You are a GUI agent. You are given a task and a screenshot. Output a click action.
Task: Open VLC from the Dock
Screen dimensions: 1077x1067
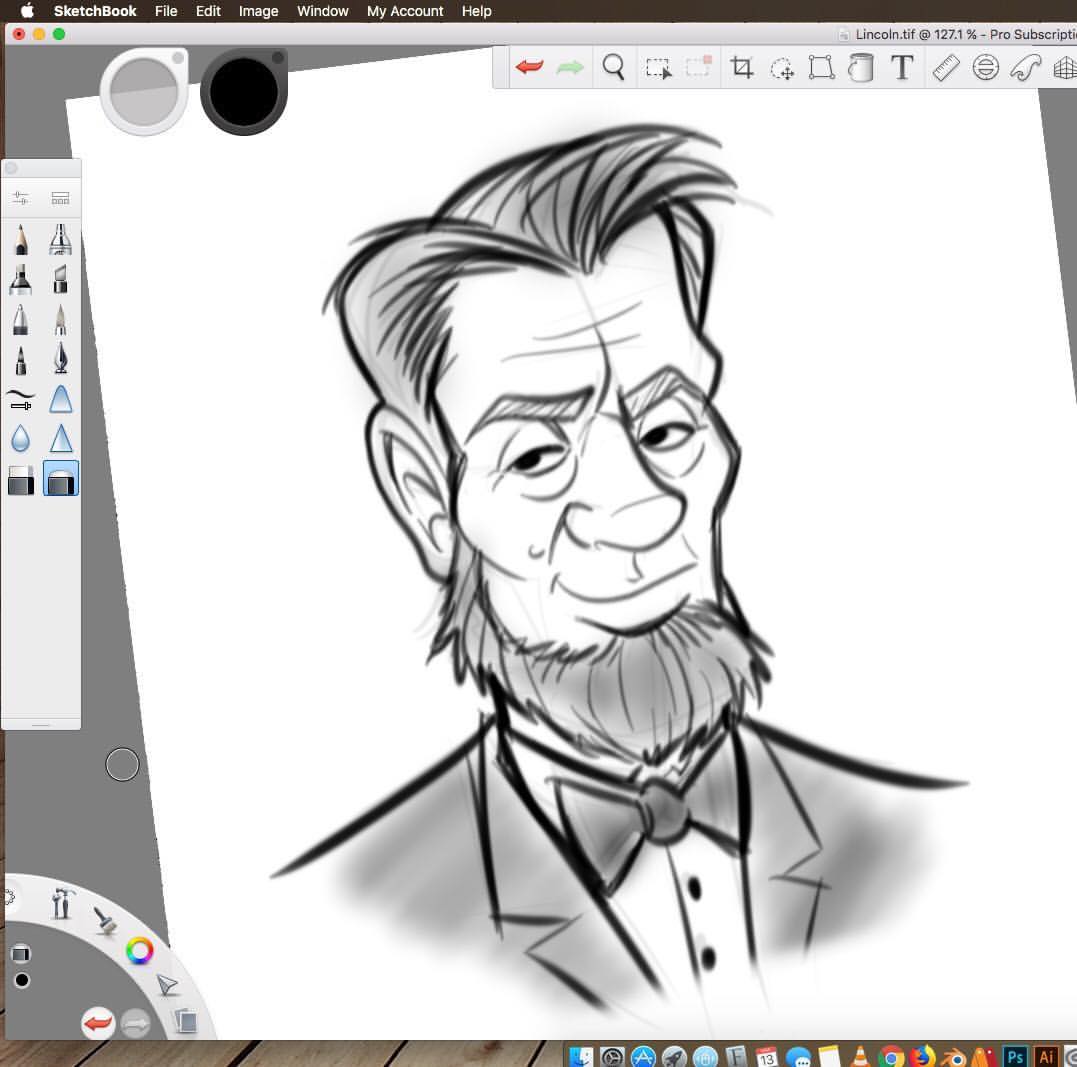(860, 1057)
